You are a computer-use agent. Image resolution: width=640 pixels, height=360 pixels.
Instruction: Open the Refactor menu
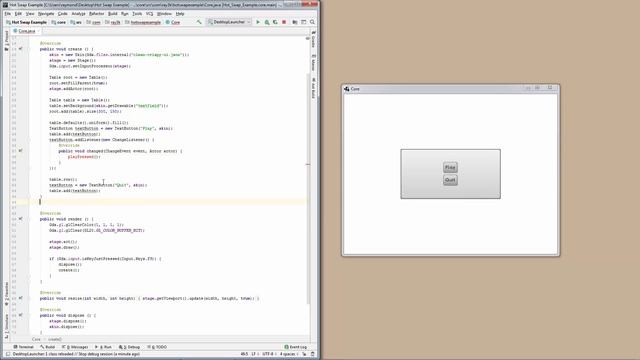tap(97, 13)
